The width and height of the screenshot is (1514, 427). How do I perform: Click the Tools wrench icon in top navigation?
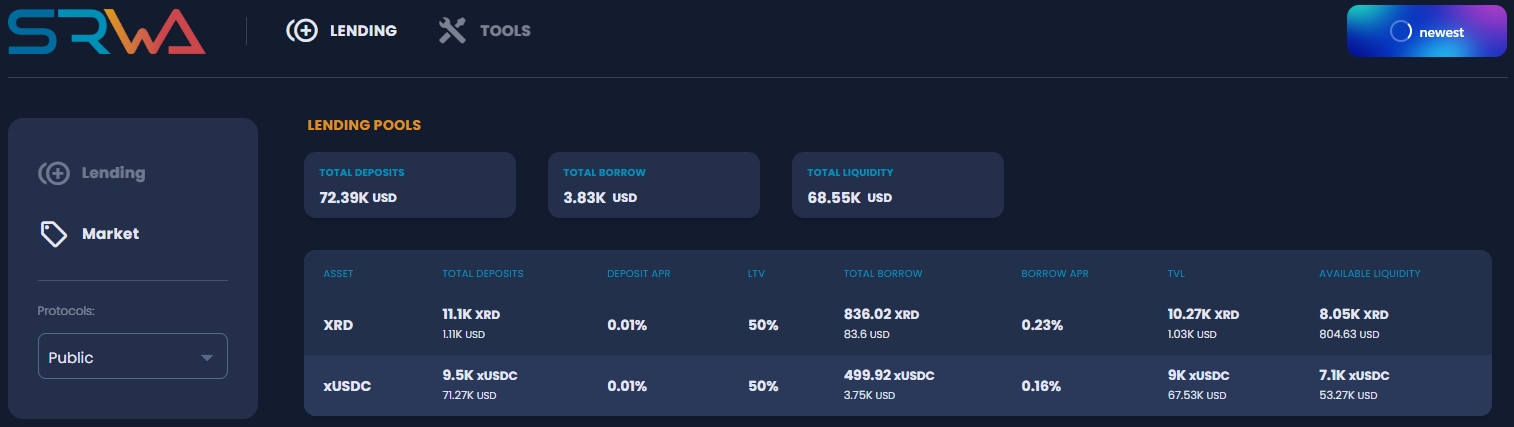[x=452, y=31]
